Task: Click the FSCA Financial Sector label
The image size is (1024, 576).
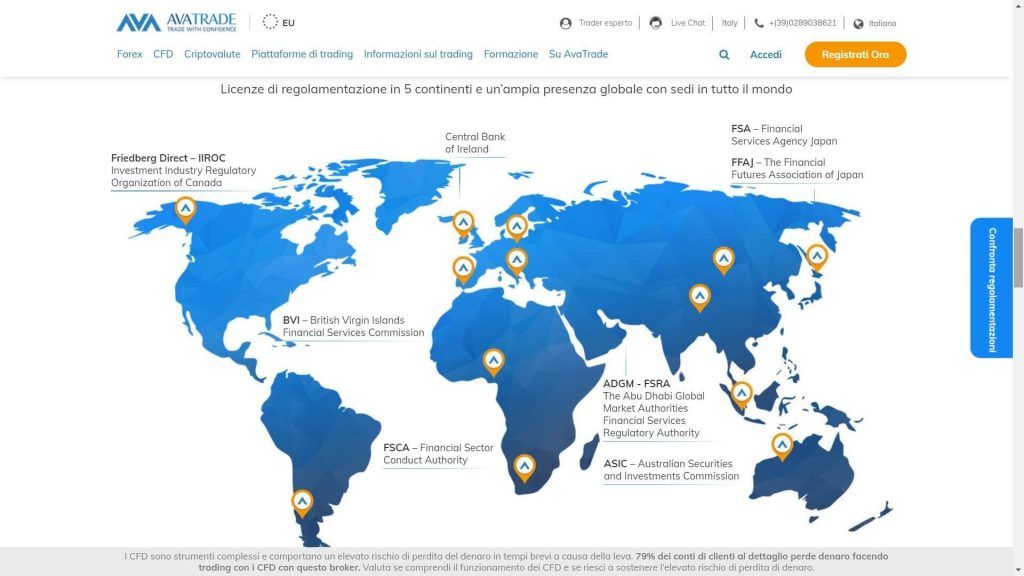Action: 438,454
